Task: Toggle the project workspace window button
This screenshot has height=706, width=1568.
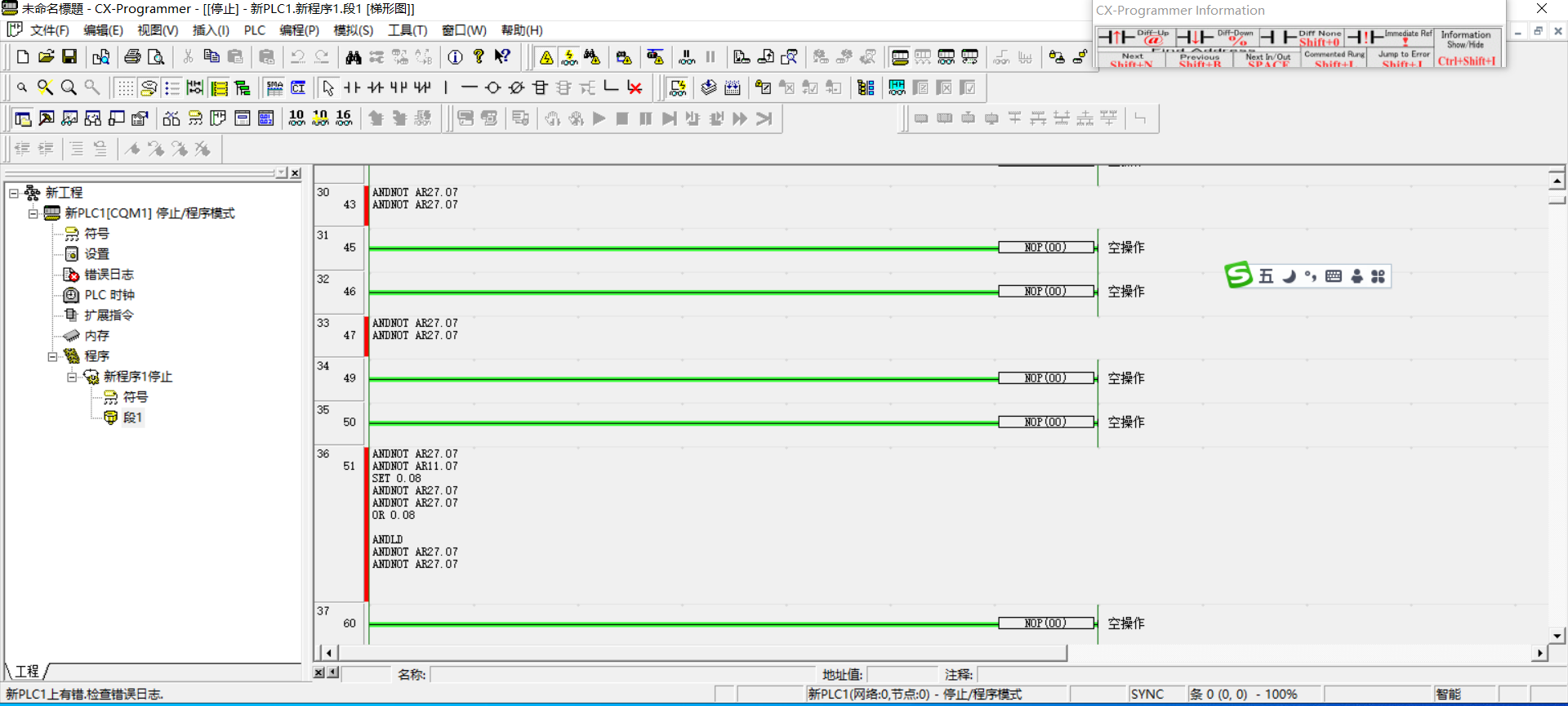Action: (x=23, y=118)
